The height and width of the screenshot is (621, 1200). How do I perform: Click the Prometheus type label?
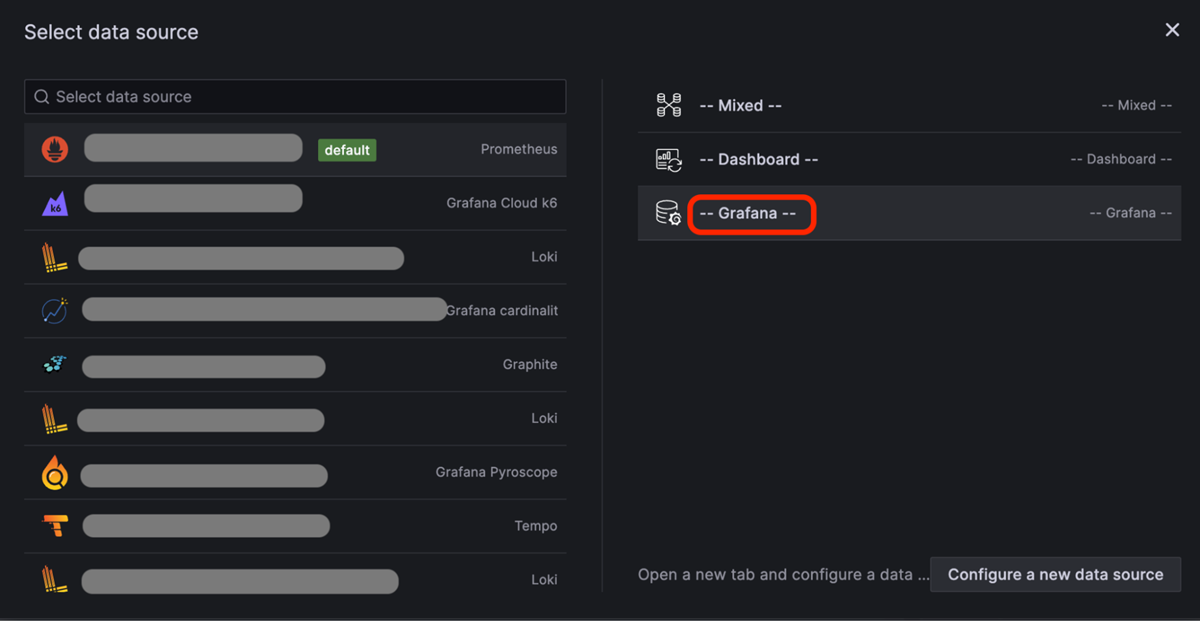[x=519, y=149]
